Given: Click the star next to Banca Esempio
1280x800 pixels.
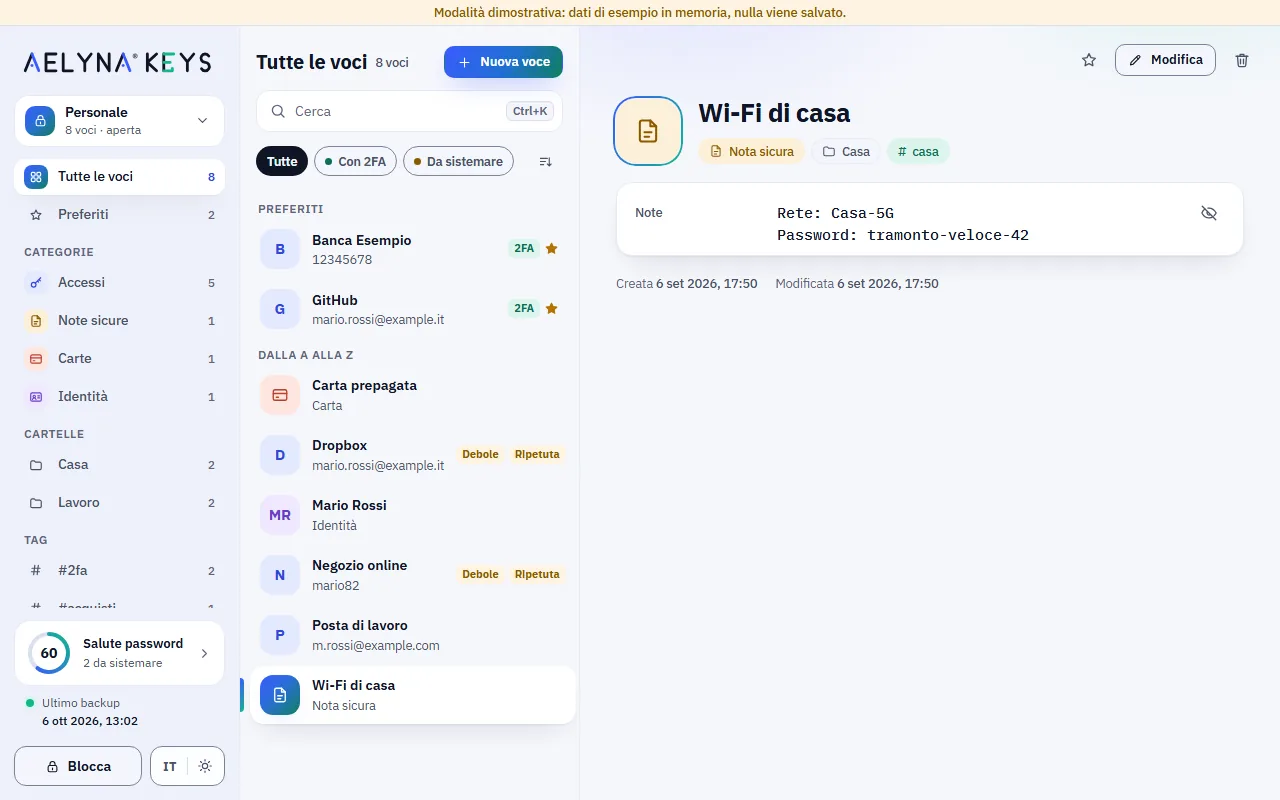Looking at the screenshot, I should [551, 248].
